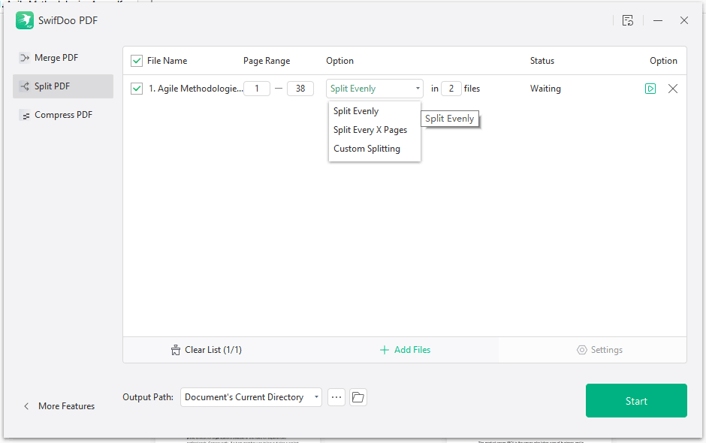The height and width of the screenshot is (443, 706).
Task: Click the Merge PDF sidebar icon
Action: coord(24,58)
